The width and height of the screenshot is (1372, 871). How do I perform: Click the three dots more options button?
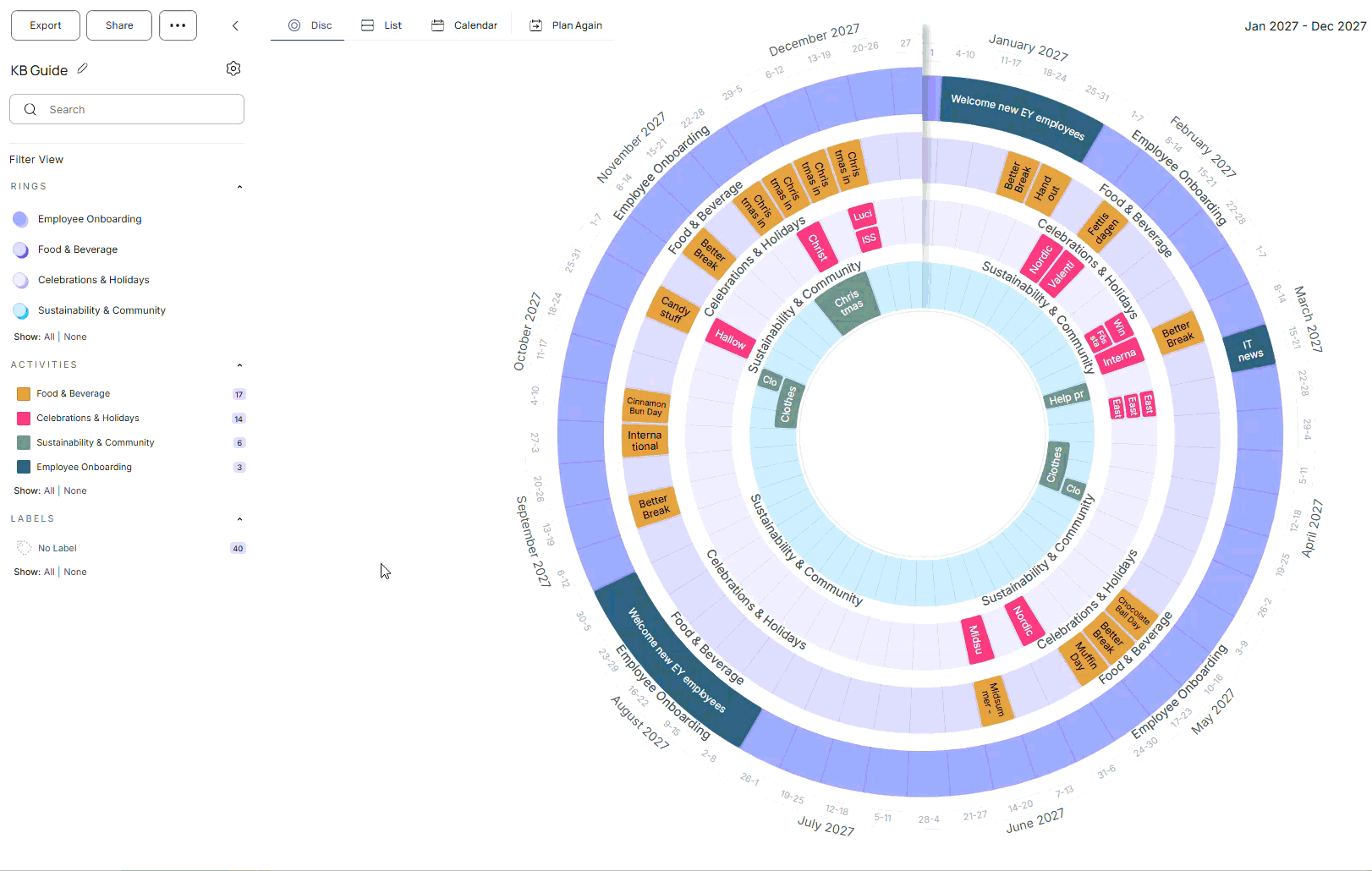[x=178, y=25]
